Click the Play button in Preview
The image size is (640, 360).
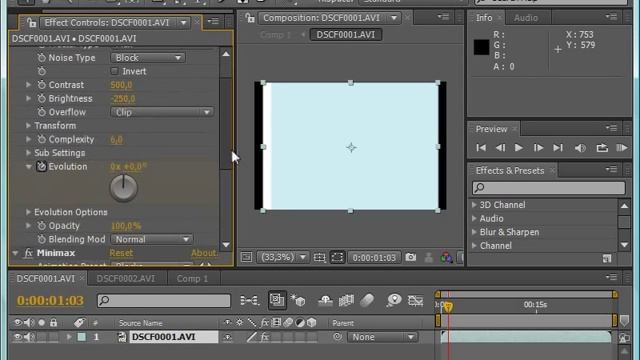click(518, 148)
